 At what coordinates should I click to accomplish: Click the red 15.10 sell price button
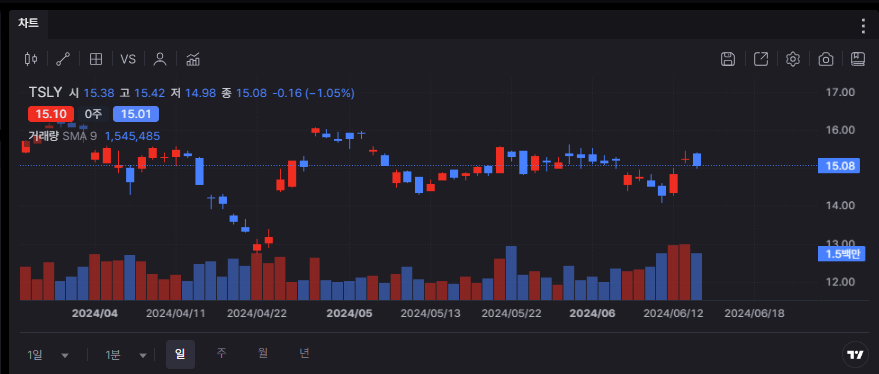[x=51, y=114]
